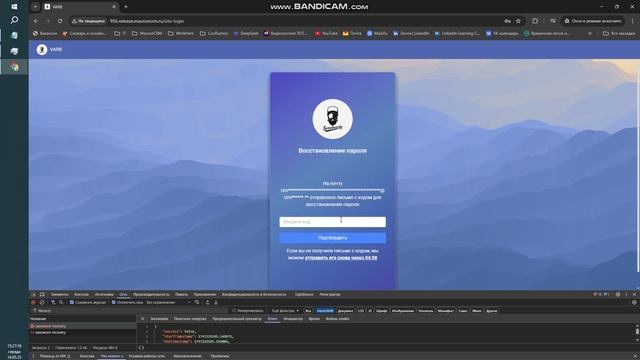Image resolution: width=640 pixels, height=360 pixels.
Task: Open the Confluence bookmarks folder
Action: click(214, 33)
